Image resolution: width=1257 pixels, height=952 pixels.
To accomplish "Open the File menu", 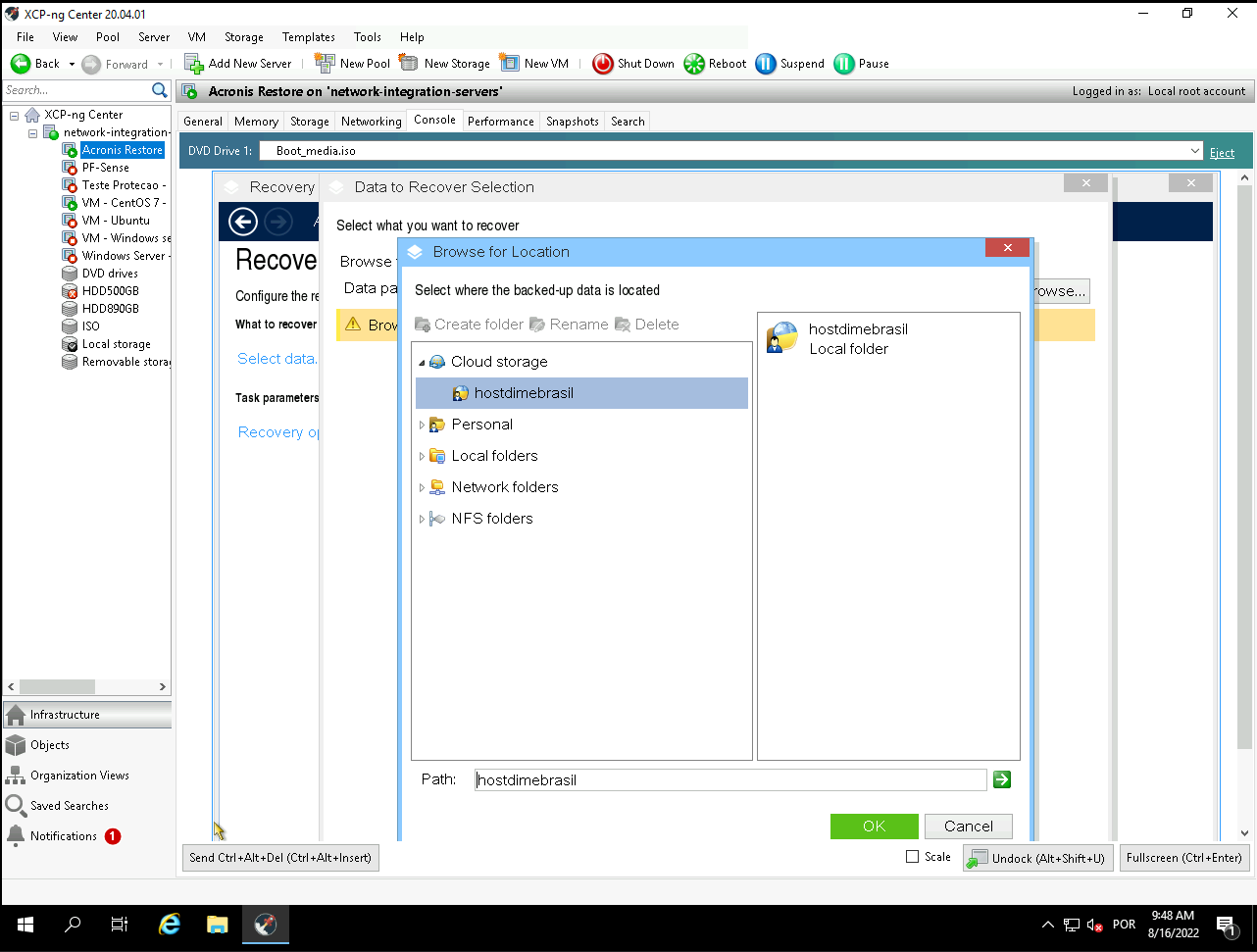I will click(25, 37).
